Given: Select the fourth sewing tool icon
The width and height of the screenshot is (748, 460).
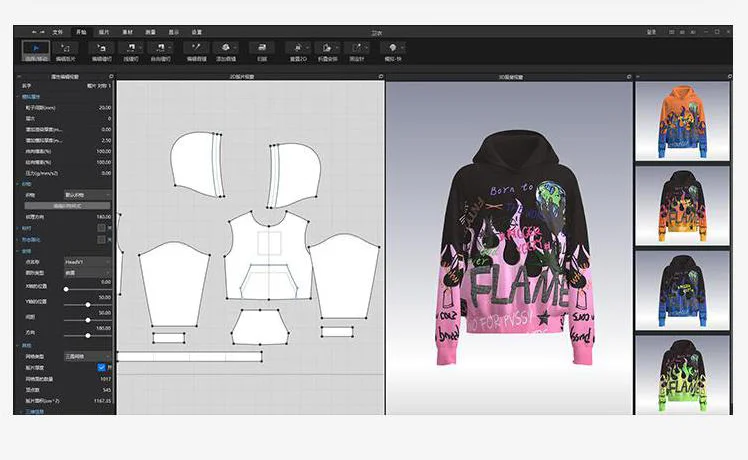Looking at the screenshot, I should click(164, 47).
